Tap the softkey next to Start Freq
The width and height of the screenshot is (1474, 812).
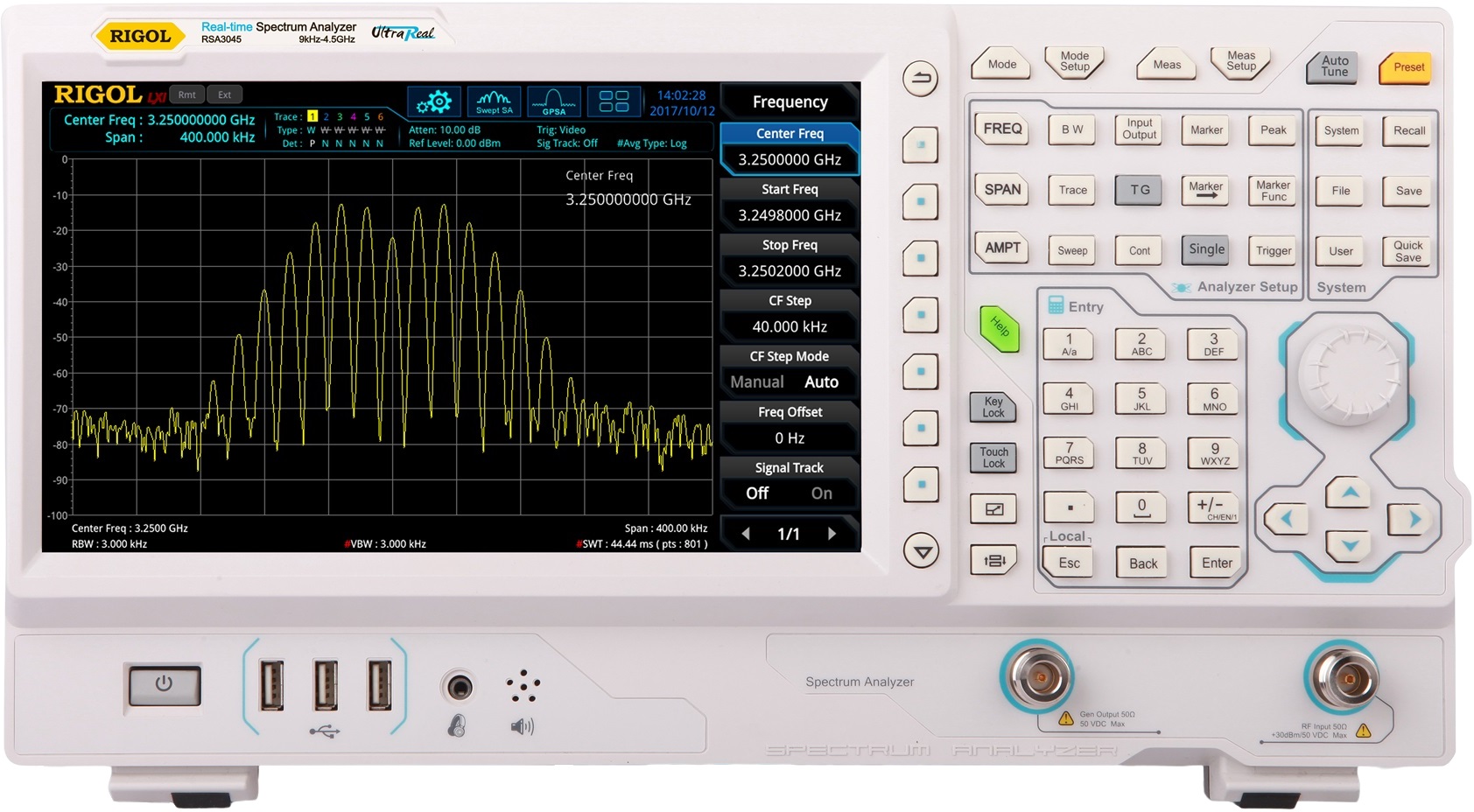[921, 201]
